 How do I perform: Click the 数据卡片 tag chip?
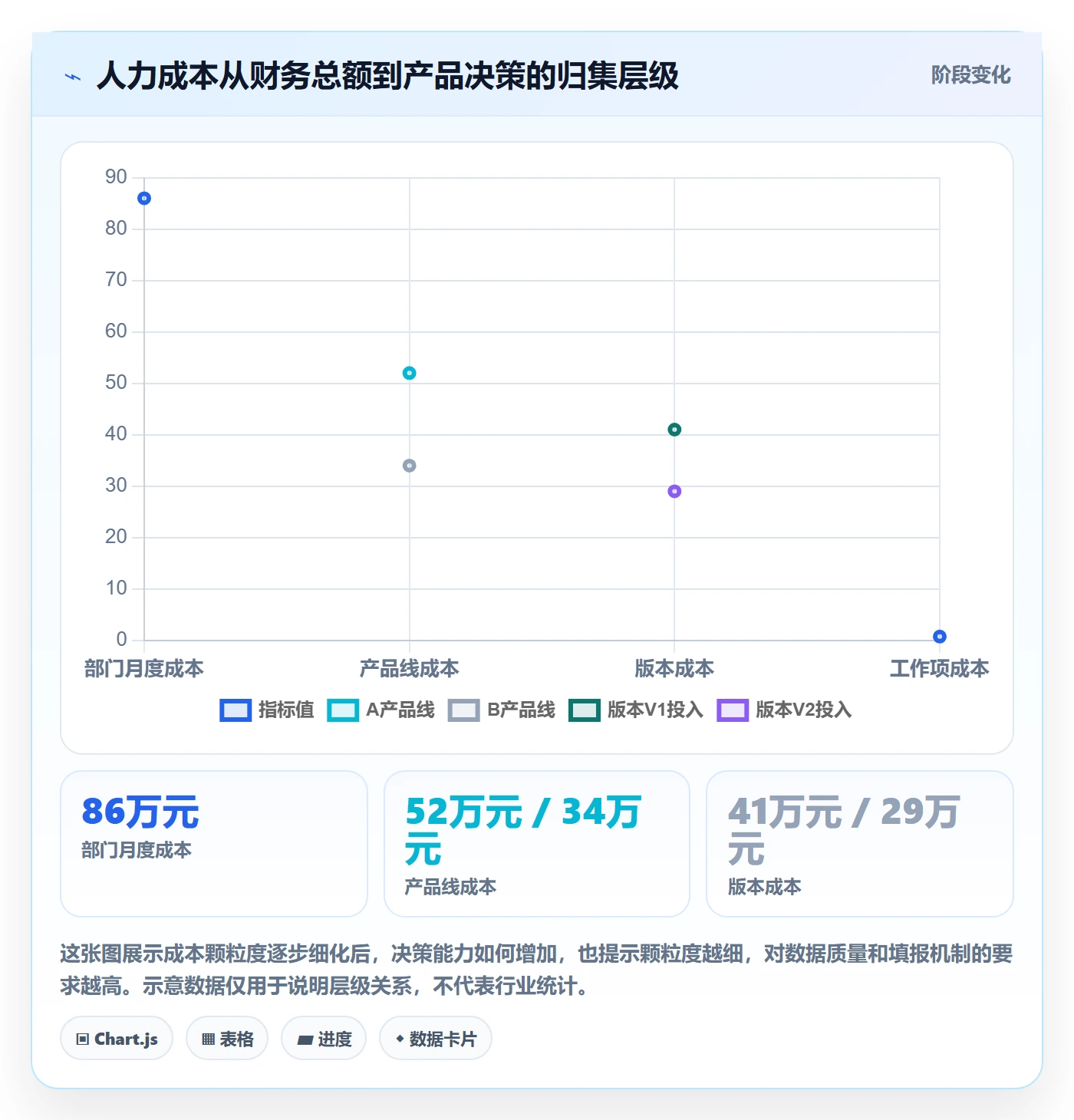coord(436,1039)
